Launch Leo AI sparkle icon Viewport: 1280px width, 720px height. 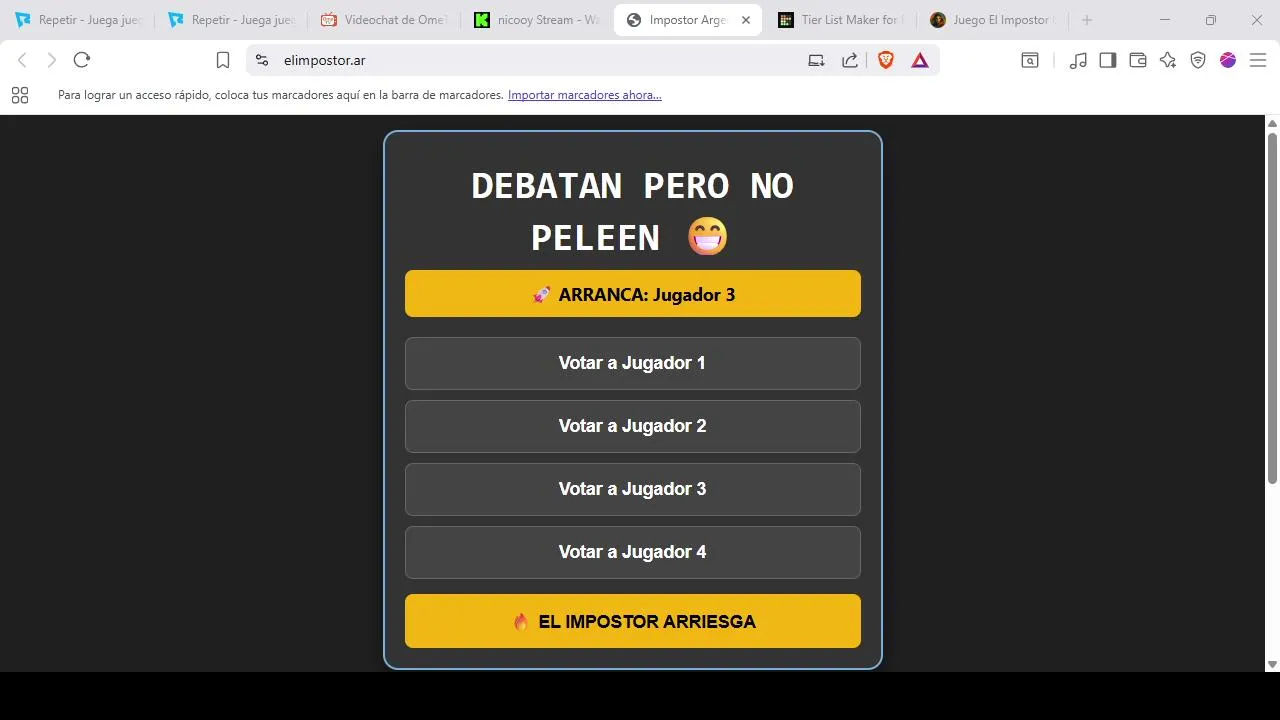click(1168, 60)
